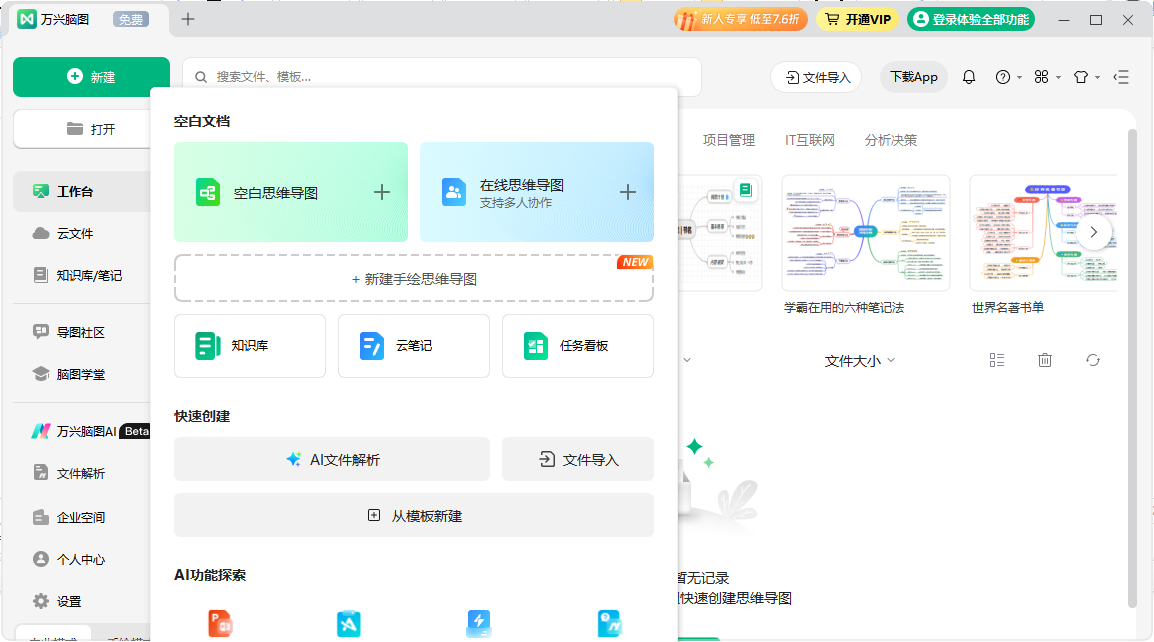Open the help question-mark icon

[x=1002, y=77]
